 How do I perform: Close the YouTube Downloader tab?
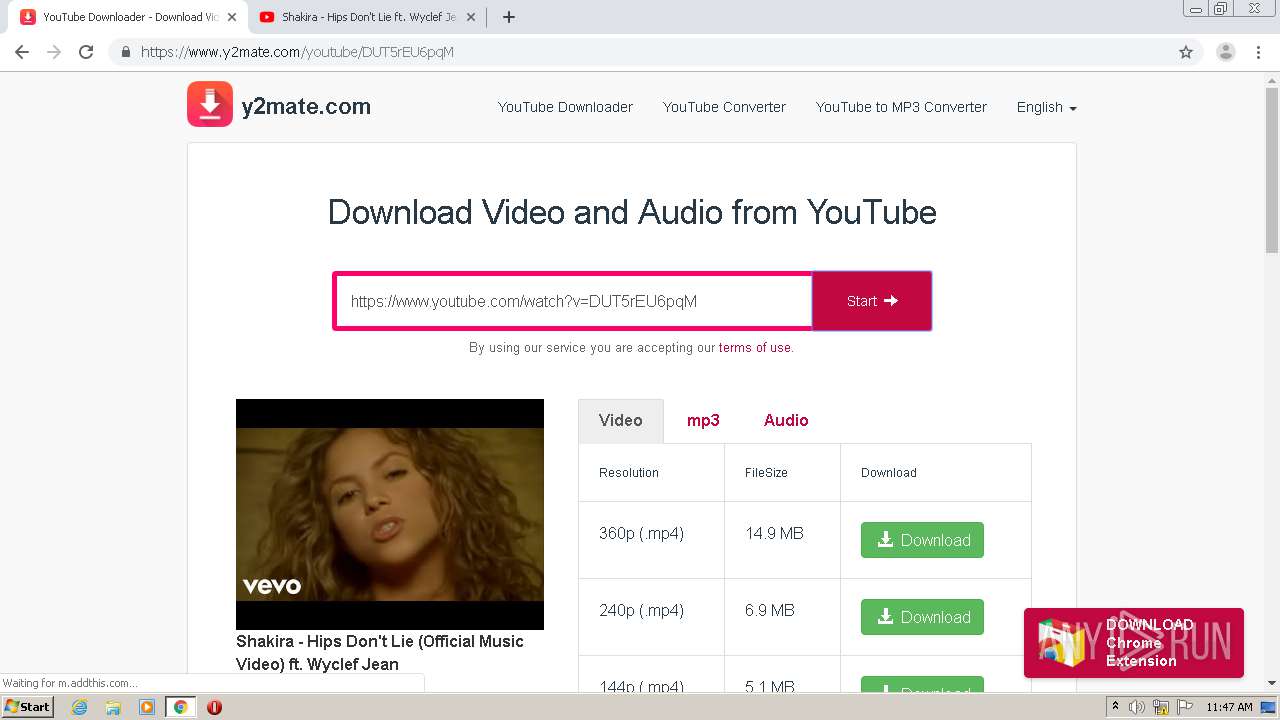[233, 17]
